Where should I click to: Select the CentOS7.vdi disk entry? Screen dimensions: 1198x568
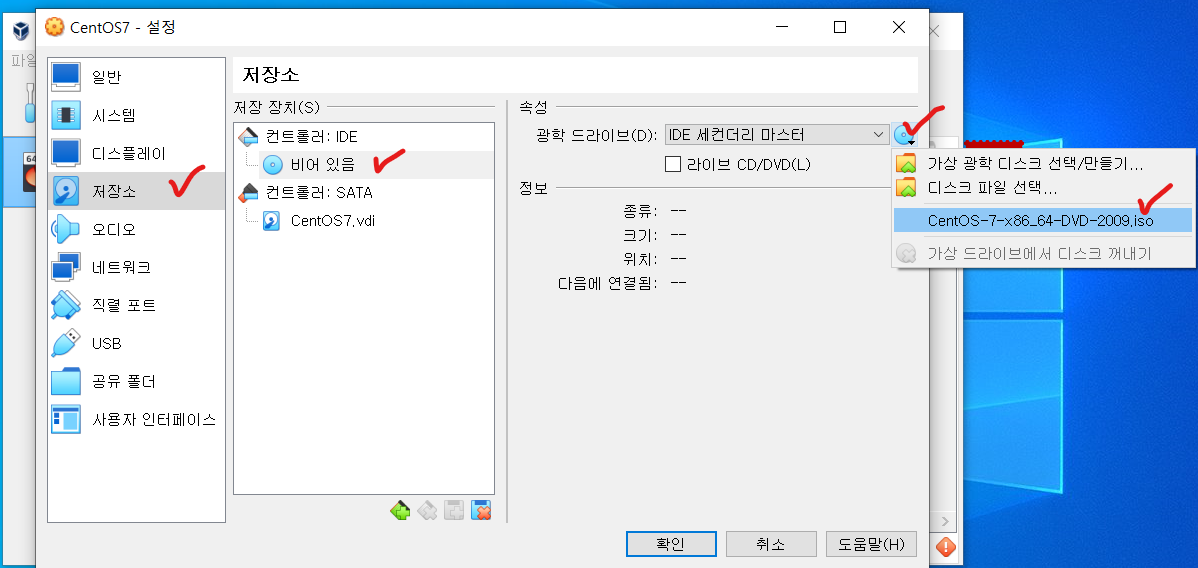click(x=332, y=221)
